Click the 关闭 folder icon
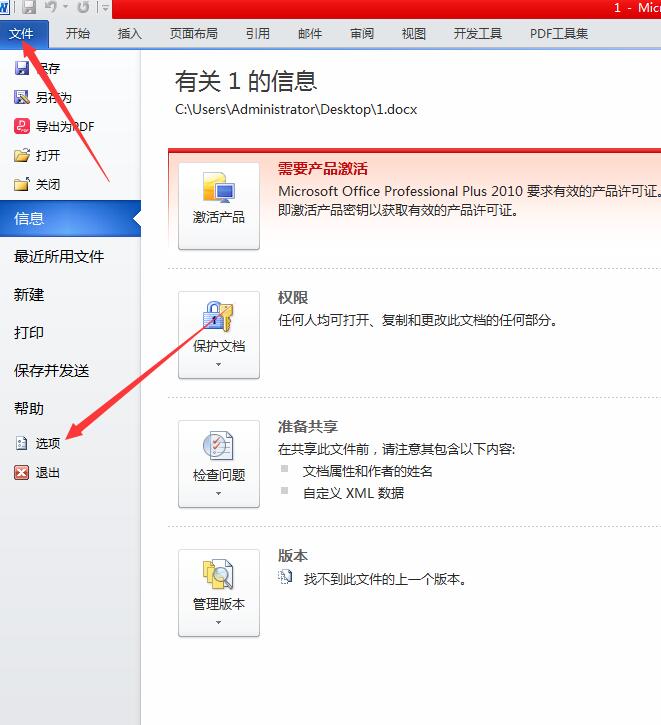Screen dimensions: 661x725 [x=22, y=184]
